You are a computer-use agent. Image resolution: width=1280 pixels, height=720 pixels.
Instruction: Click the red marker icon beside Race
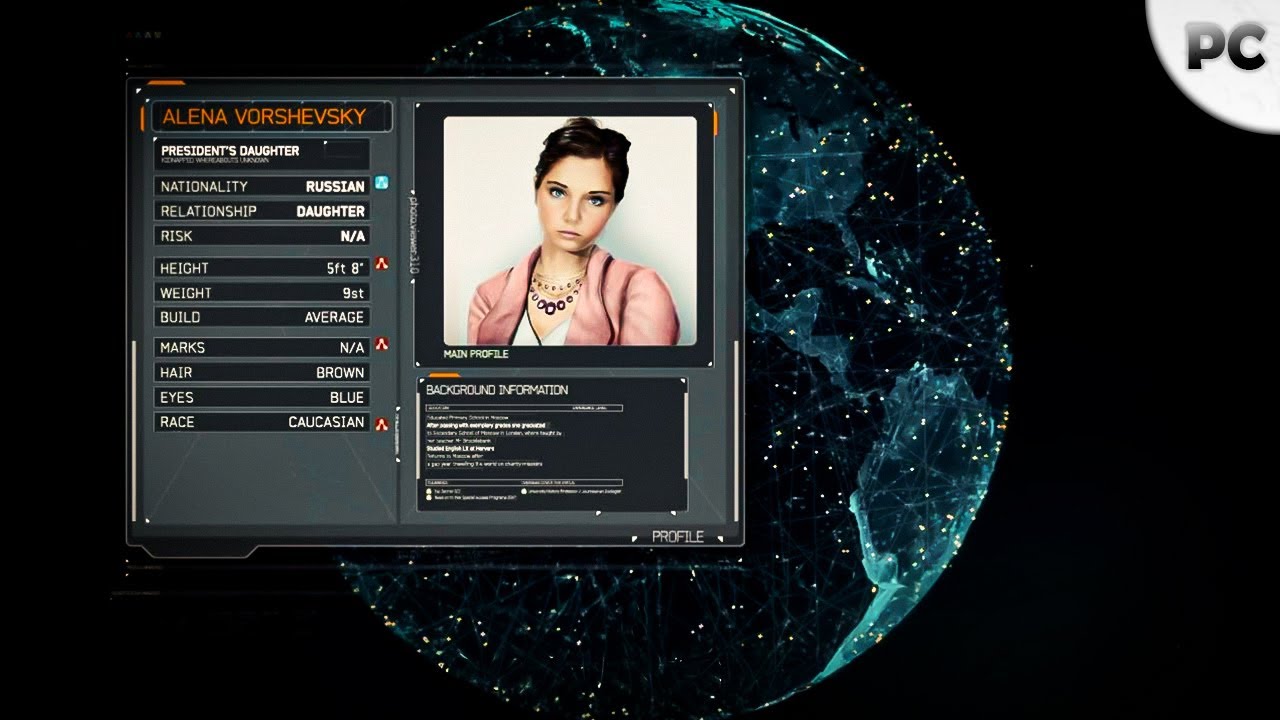tap(381, 424)
